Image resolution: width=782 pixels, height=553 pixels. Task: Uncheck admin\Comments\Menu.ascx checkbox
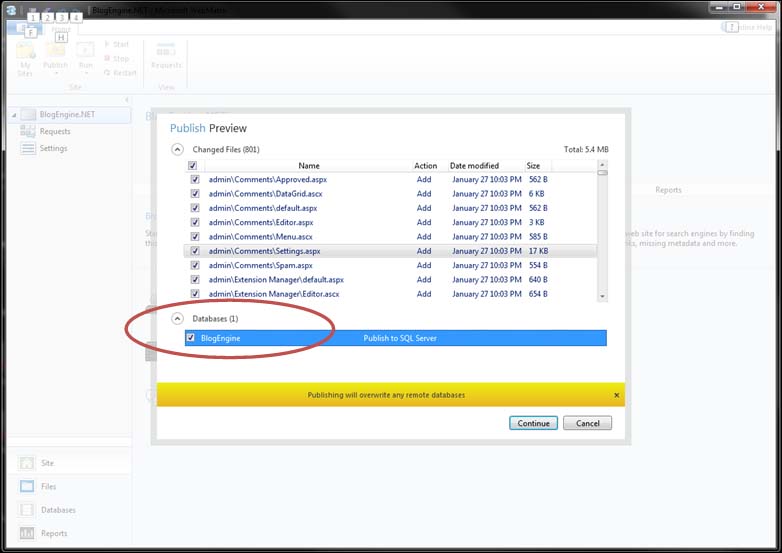tap(195, 236)
